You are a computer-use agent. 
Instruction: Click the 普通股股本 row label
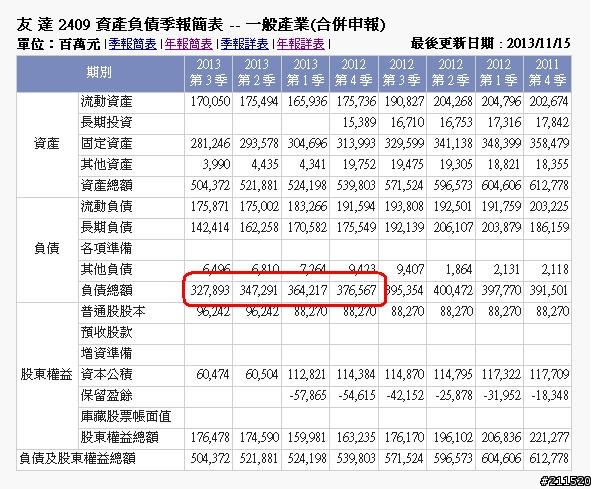coord(113,312)
